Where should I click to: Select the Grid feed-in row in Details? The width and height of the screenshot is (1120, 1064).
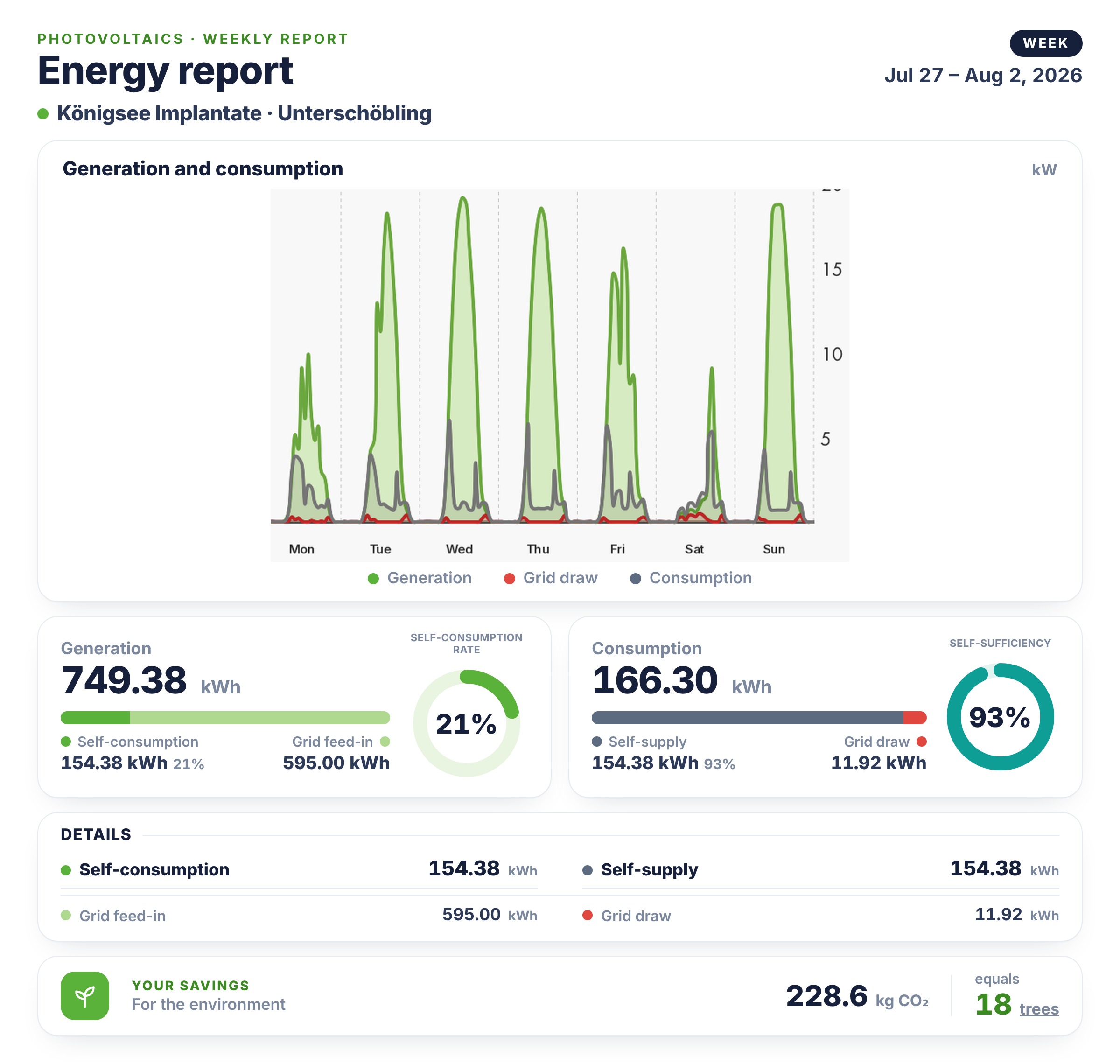point(299,915)
